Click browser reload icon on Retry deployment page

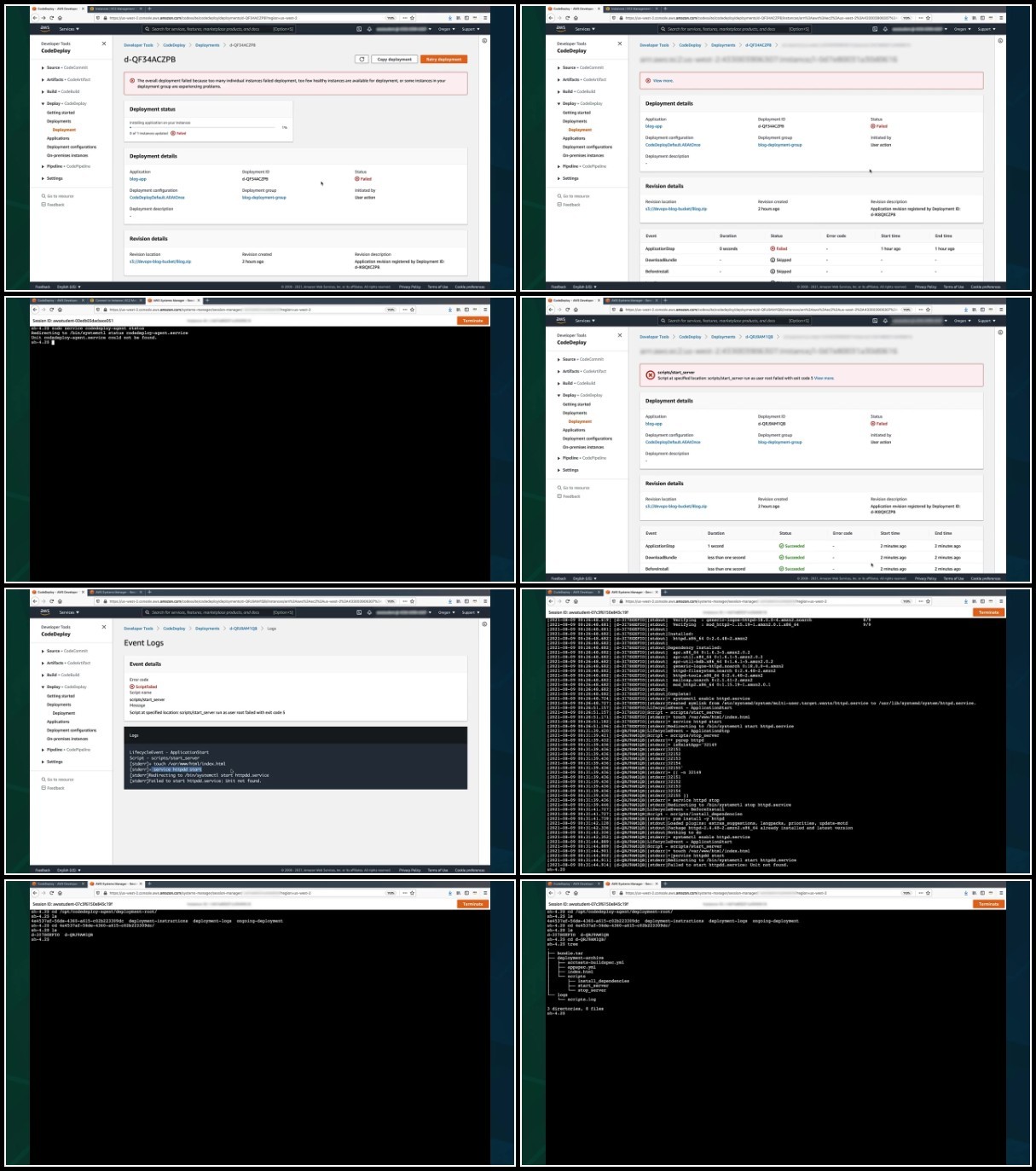point(51,18)
